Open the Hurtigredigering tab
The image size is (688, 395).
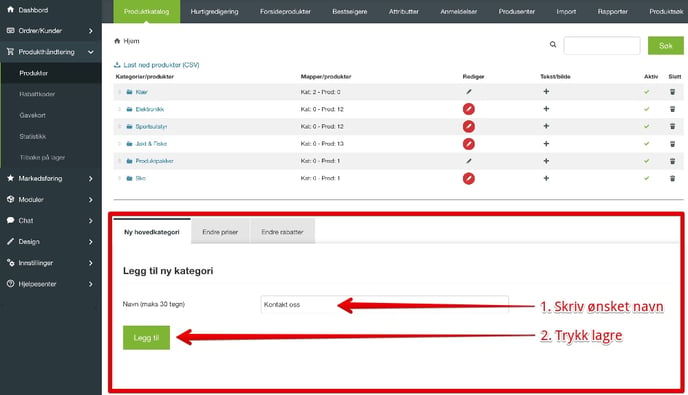(215, 11)
